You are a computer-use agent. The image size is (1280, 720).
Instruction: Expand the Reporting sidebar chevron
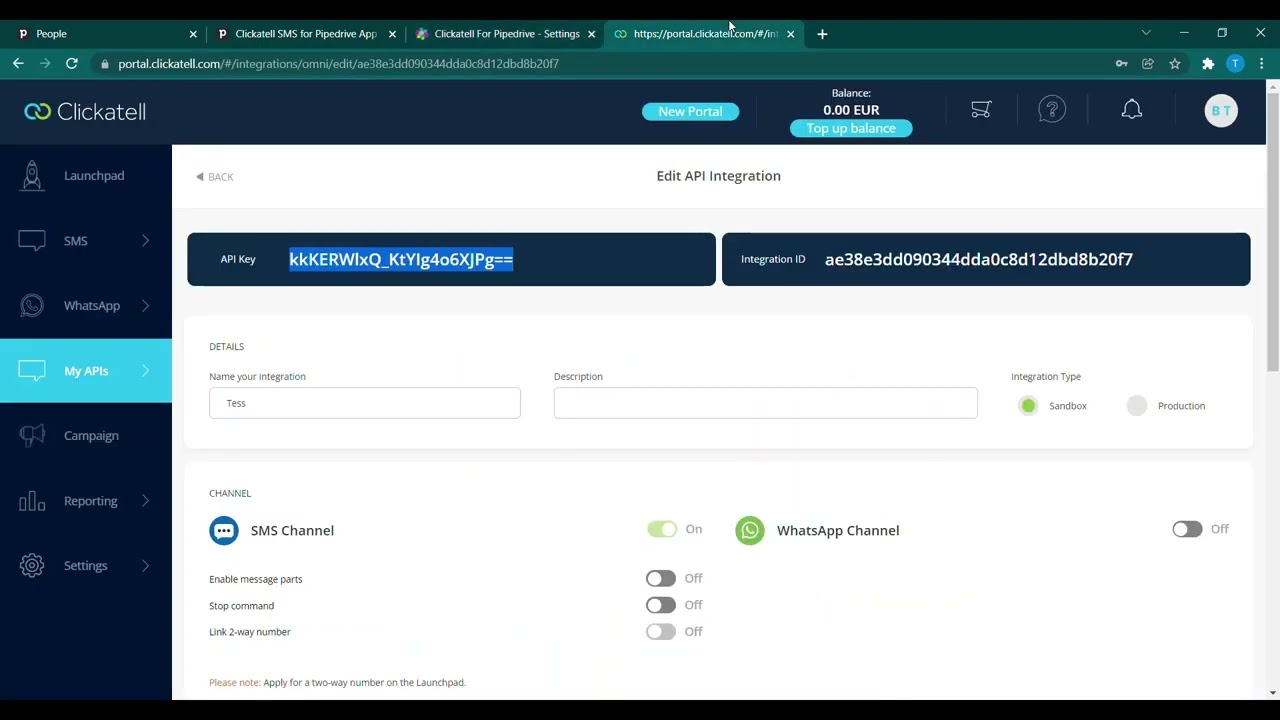point(145,501)
